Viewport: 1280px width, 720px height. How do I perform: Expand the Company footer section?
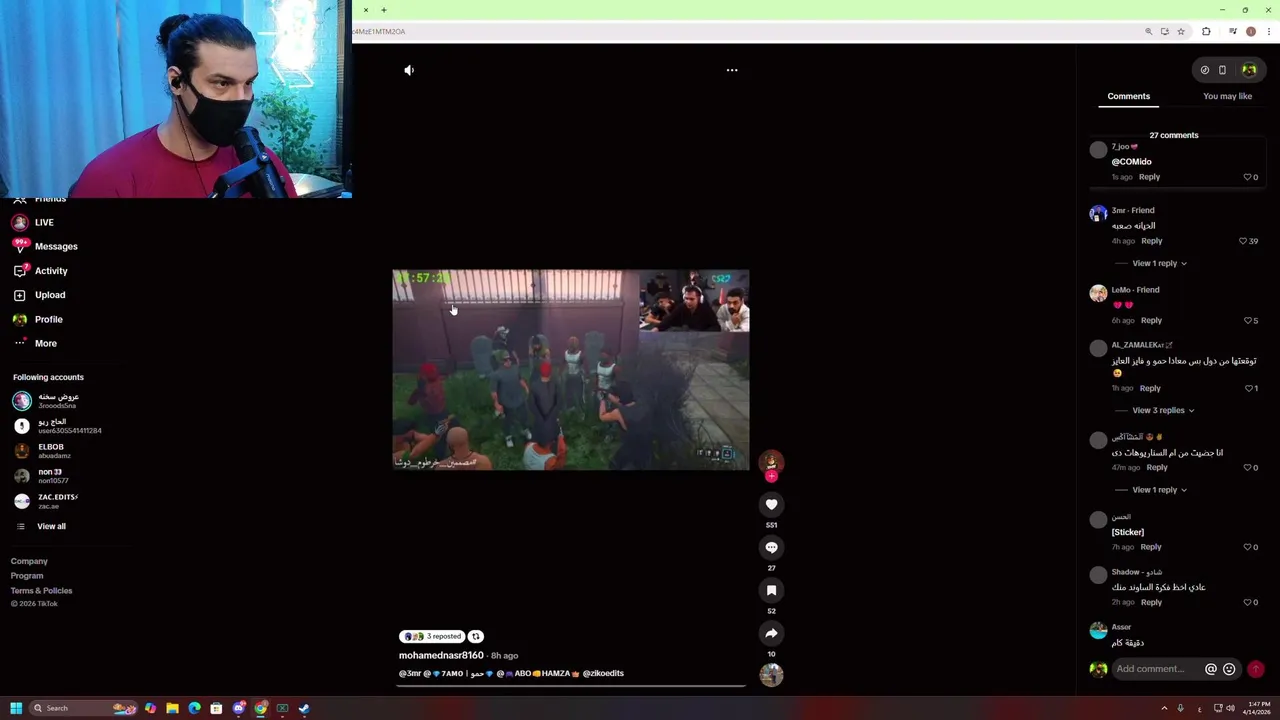29,561
